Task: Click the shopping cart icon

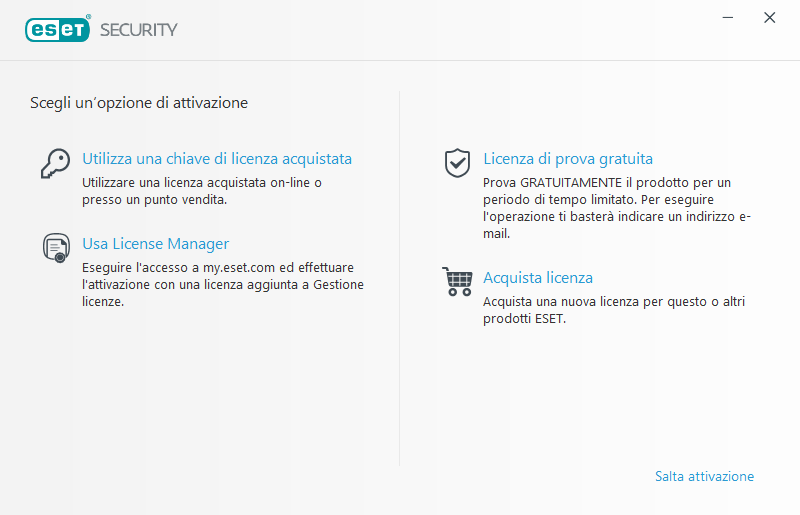Action: [457, 281]
